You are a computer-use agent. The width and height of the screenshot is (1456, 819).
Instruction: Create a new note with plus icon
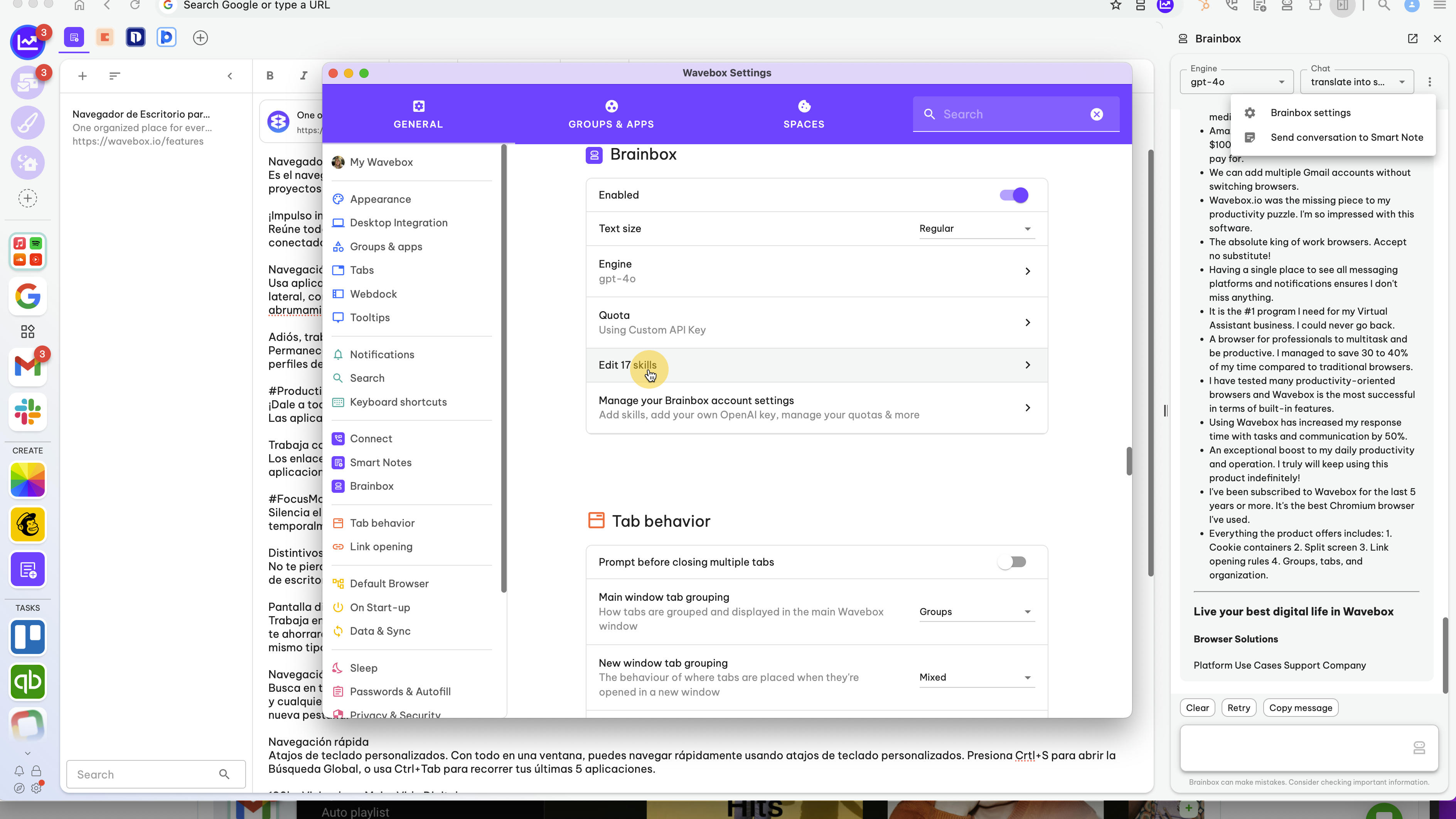pos(83,76)
